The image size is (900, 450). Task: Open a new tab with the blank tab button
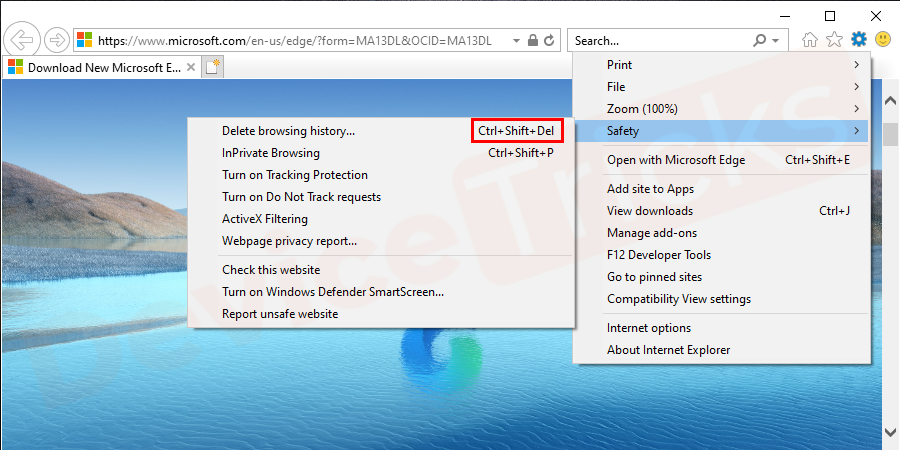(x=212, y=67)
